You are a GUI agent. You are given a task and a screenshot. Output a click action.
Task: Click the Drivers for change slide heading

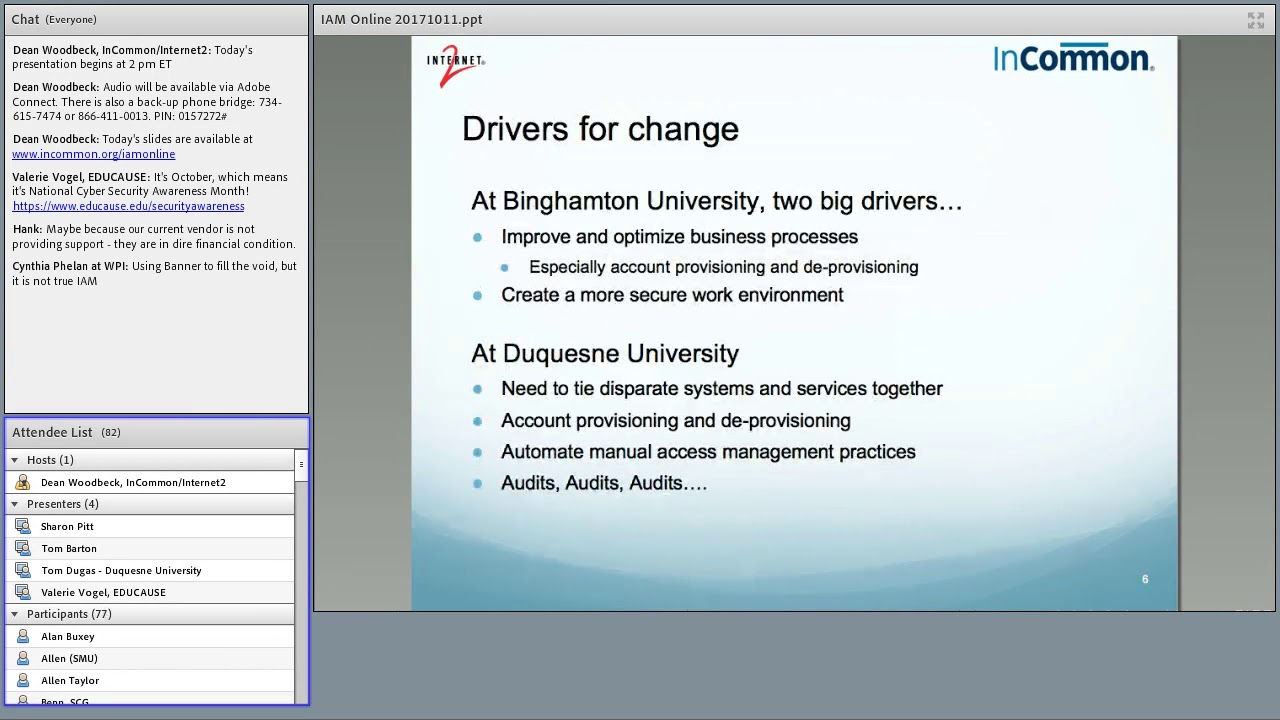click(600, 129)
